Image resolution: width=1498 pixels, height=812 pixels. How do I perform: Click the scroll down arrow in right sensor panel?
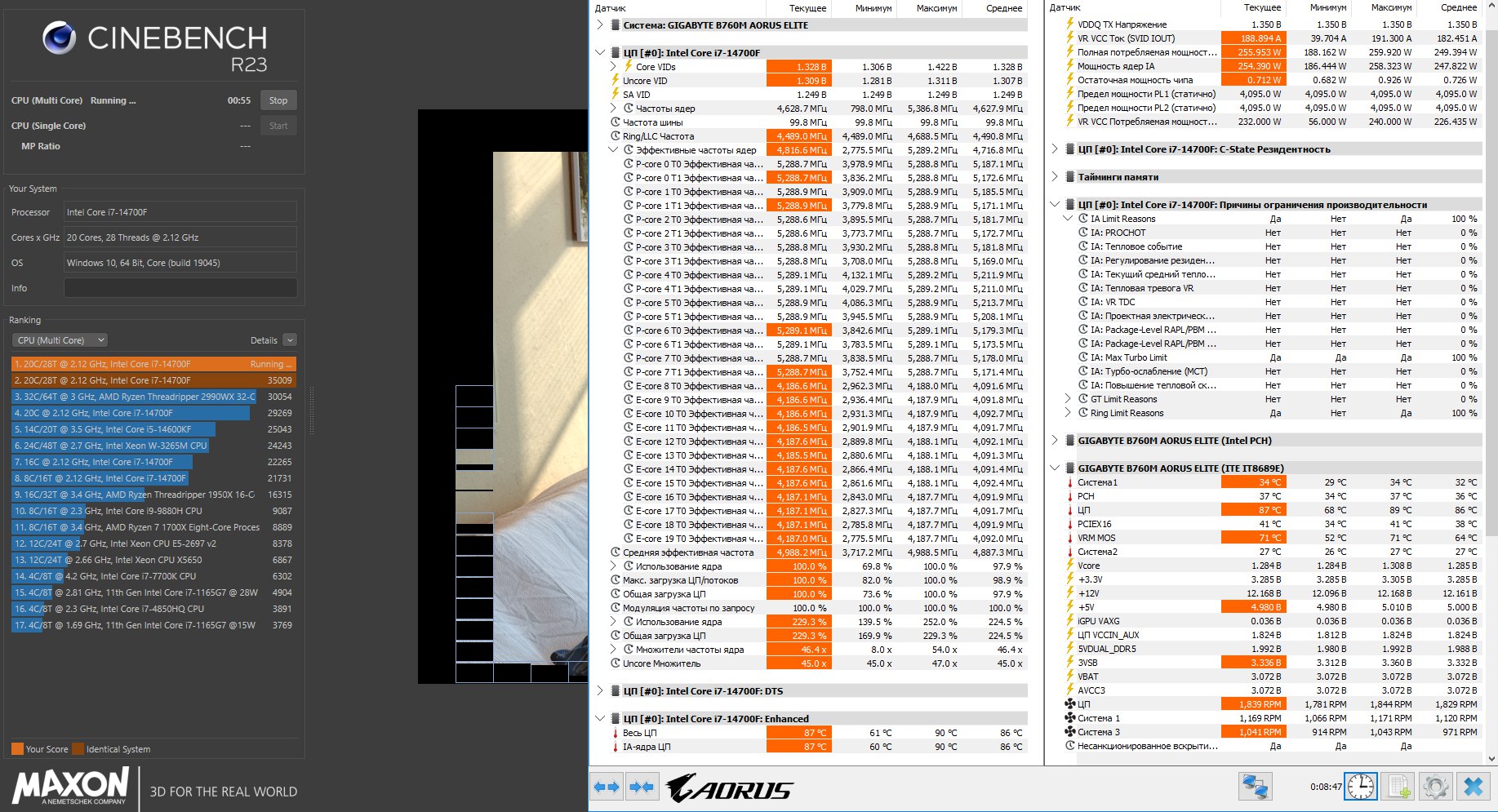(x=1492, y=758)
